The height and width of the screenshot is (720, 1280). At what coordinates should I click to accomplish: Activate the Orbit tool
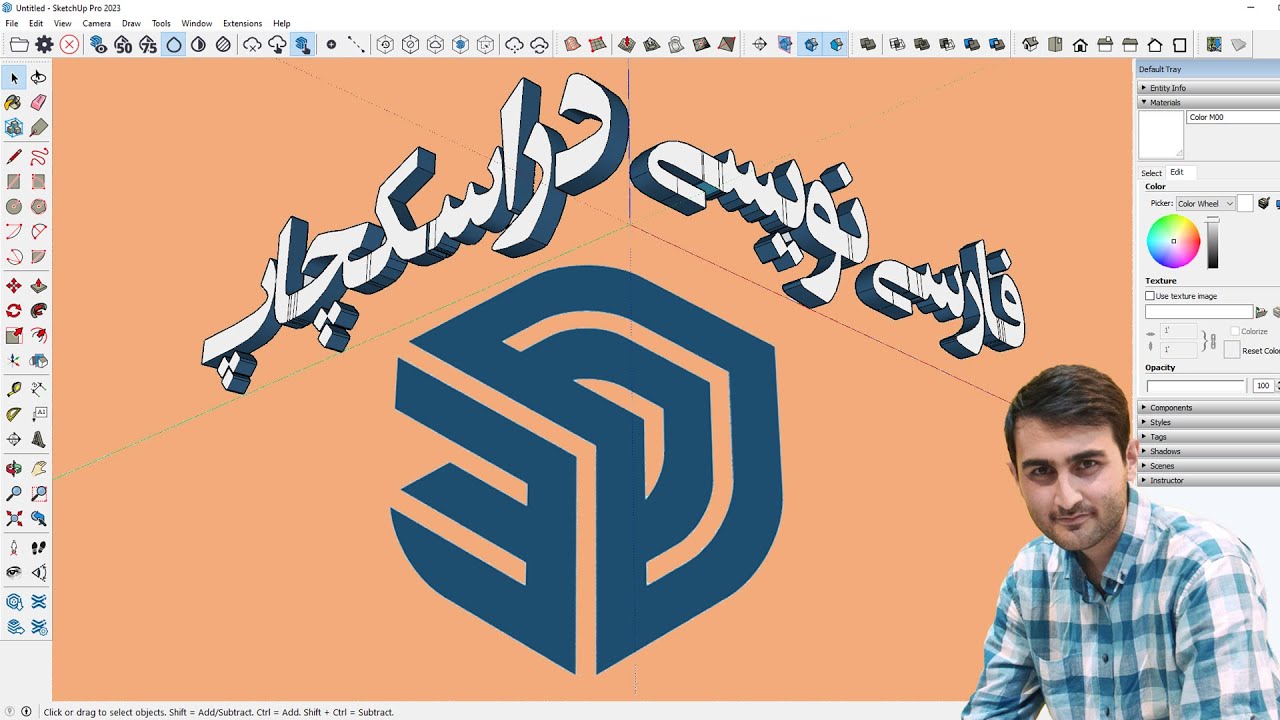14,468
